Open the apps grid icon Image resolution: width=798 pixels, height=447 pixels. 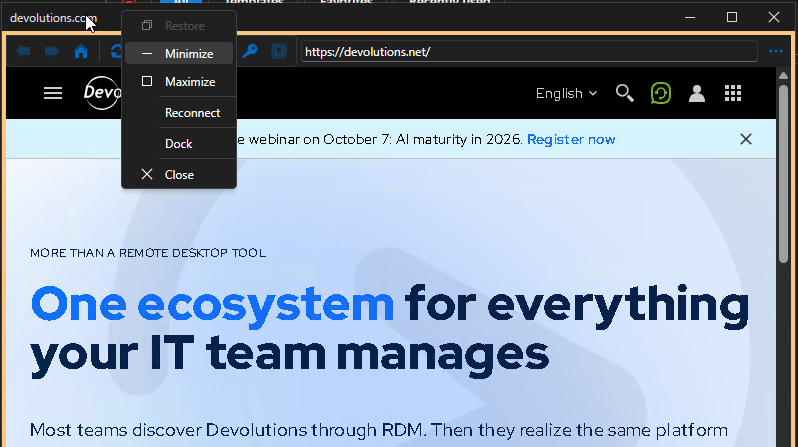[733, 93]
